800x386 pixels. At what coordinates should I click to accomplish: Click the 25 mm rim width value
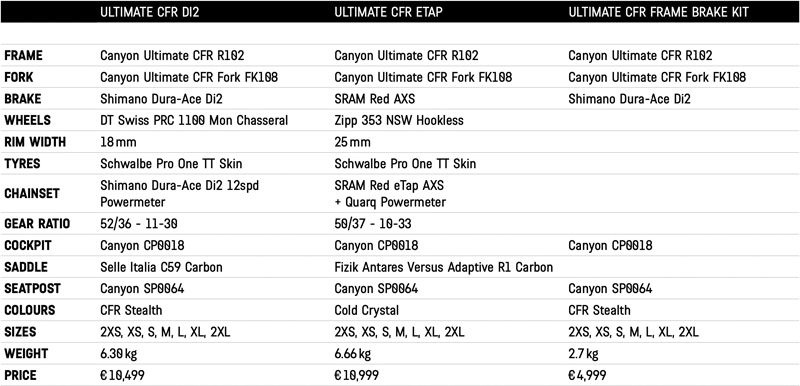point(353,142)
